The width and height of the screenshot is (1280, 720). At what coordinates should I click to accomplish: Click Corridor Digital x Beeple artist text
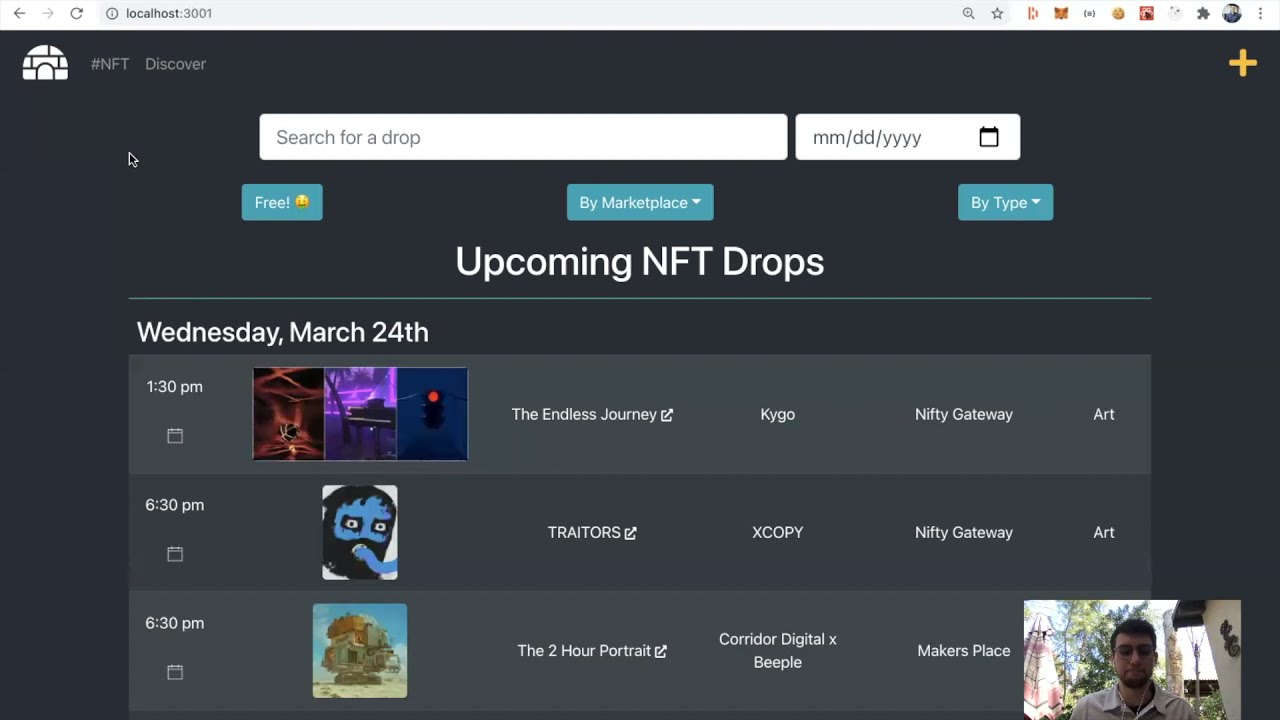pos(777,650)
